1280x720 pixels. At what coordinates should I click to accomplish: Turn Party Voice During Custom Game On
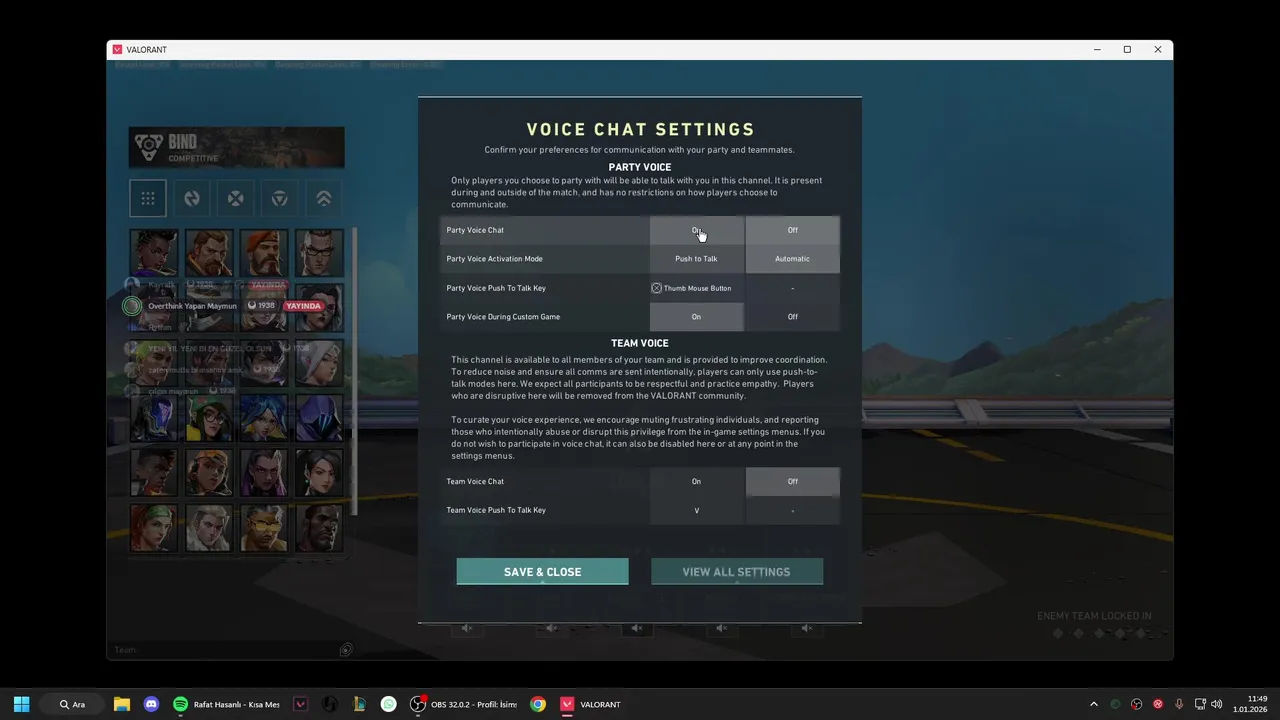coord(697,317)
